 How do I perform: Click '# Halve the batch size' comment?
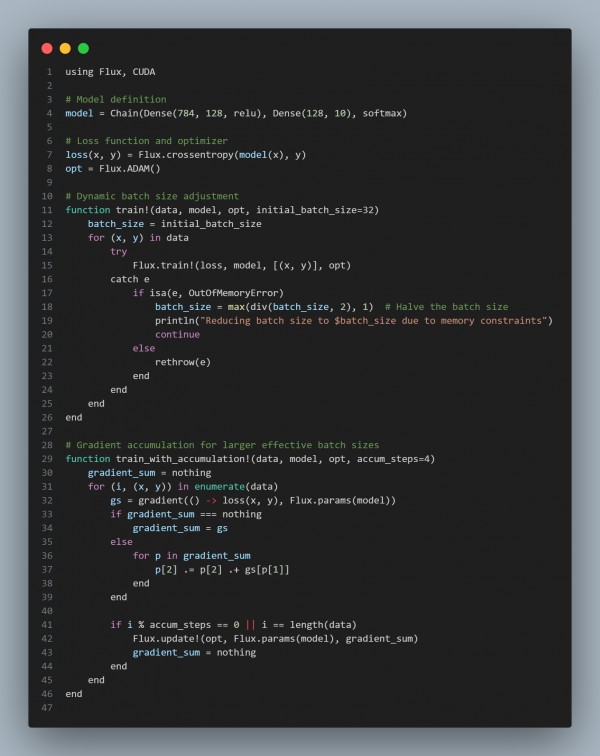pos(447,307)
